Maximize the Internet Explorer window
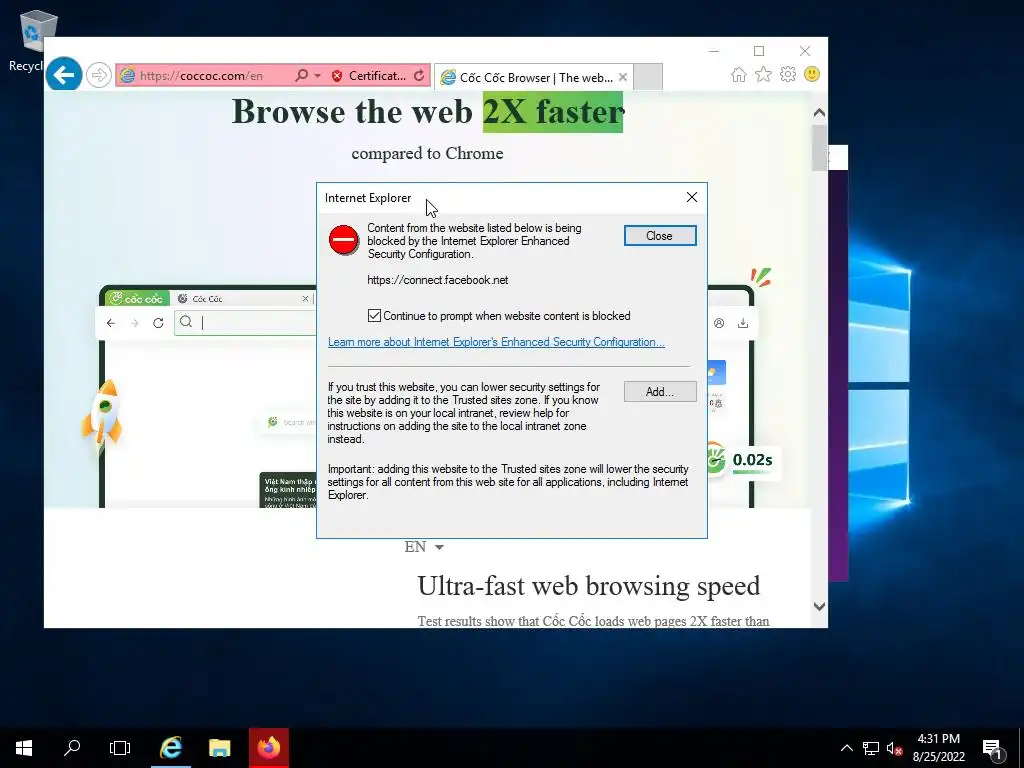 tap(759, 51)
